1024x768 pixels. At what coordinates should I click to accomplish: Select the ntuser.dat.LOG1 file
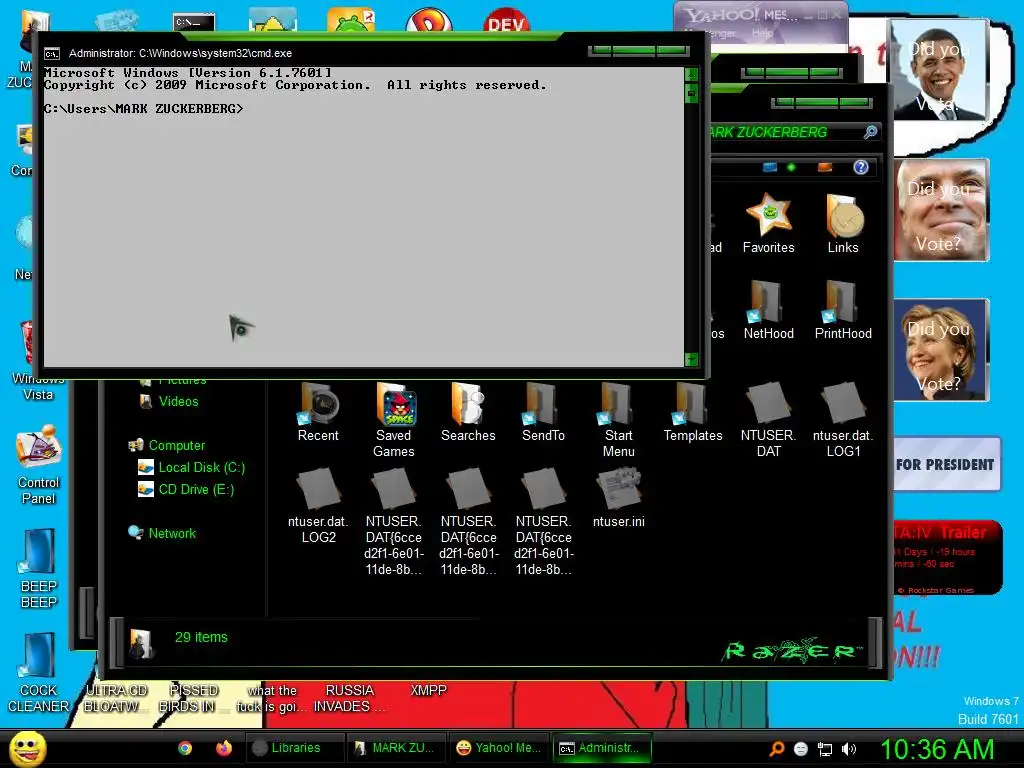(843, 420)
